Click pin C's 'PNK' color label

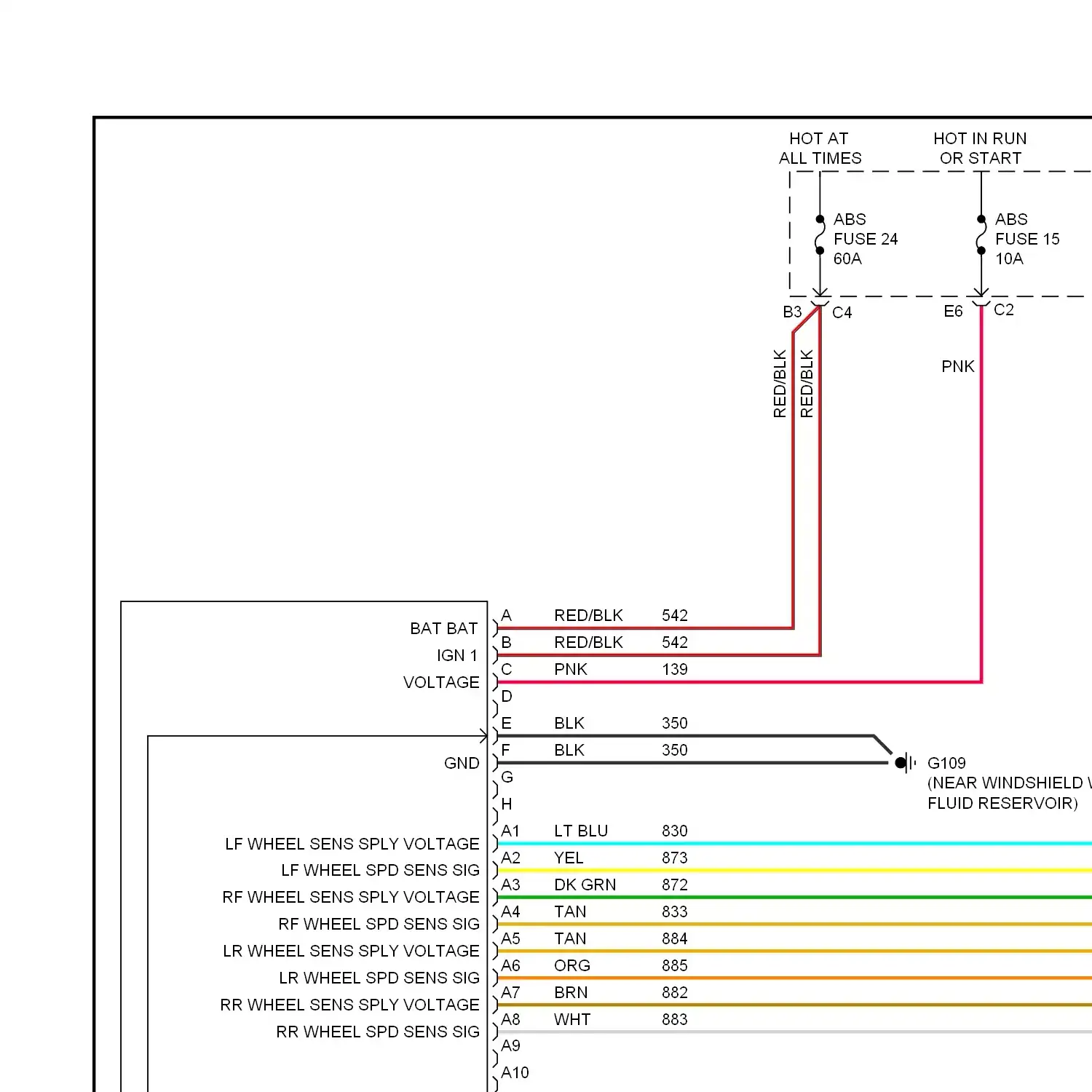570,669
